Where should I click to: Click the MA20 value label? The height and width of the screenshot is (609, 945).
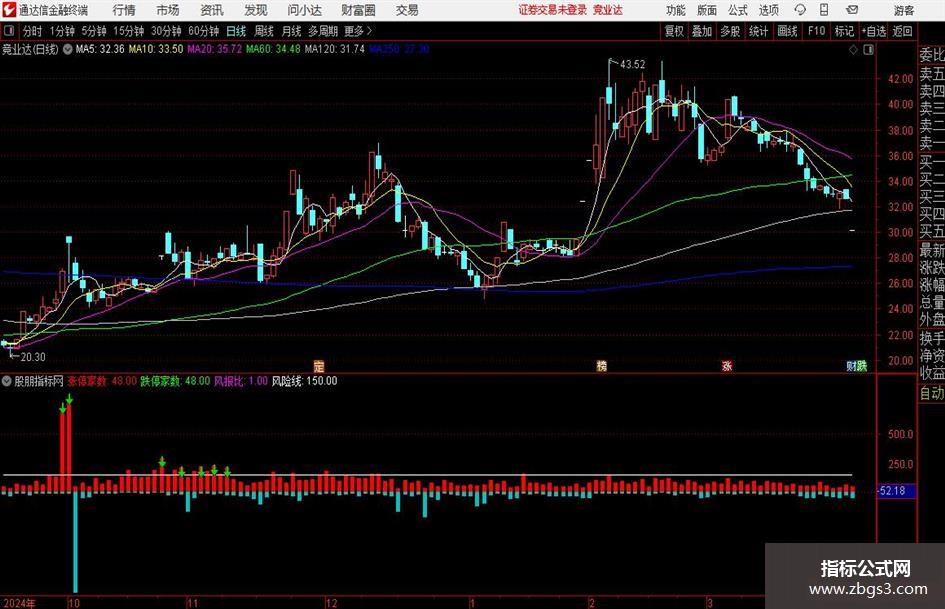point(215,49)
